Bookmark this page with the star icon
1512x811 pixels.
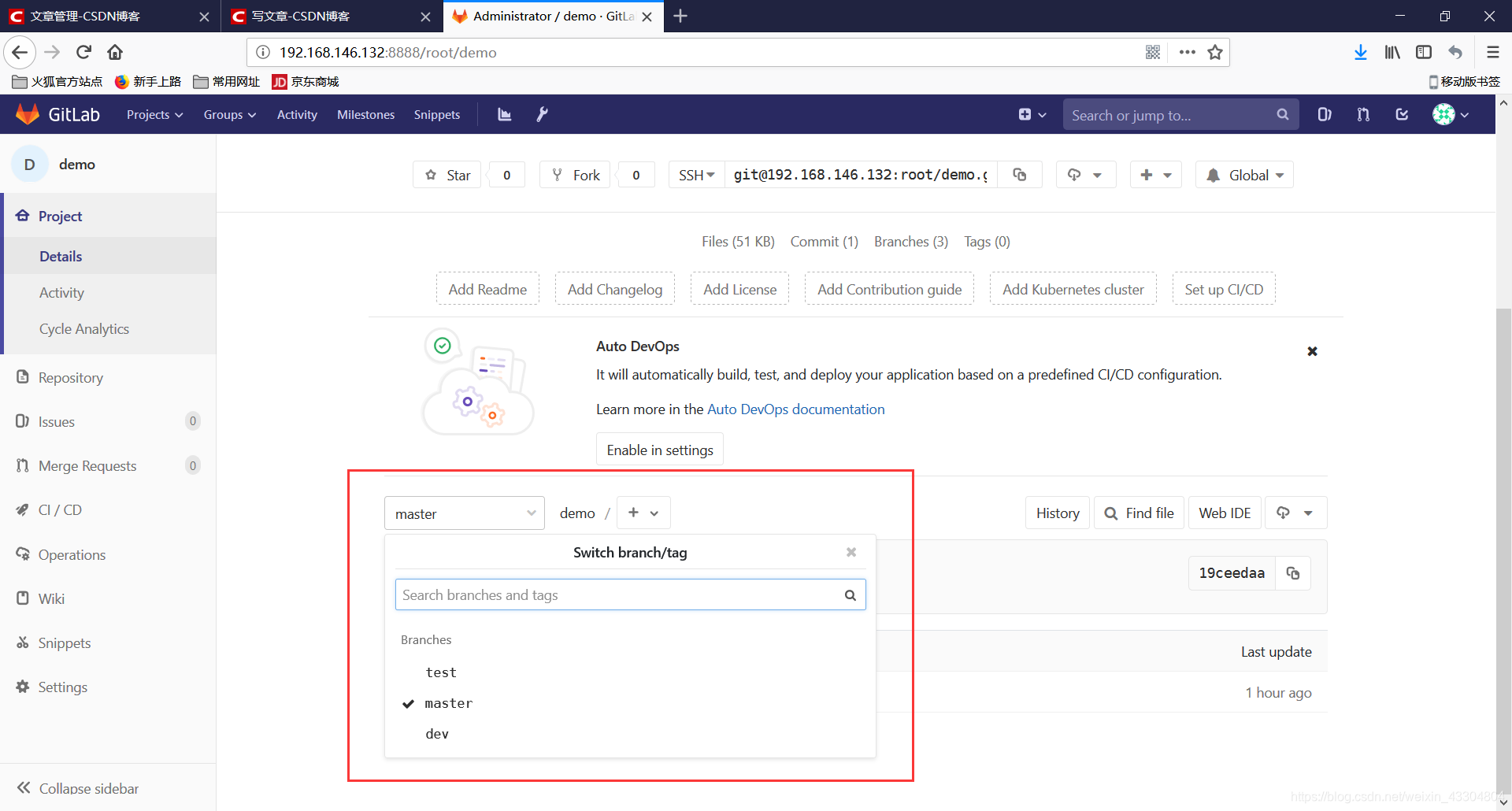(1215, 52)
